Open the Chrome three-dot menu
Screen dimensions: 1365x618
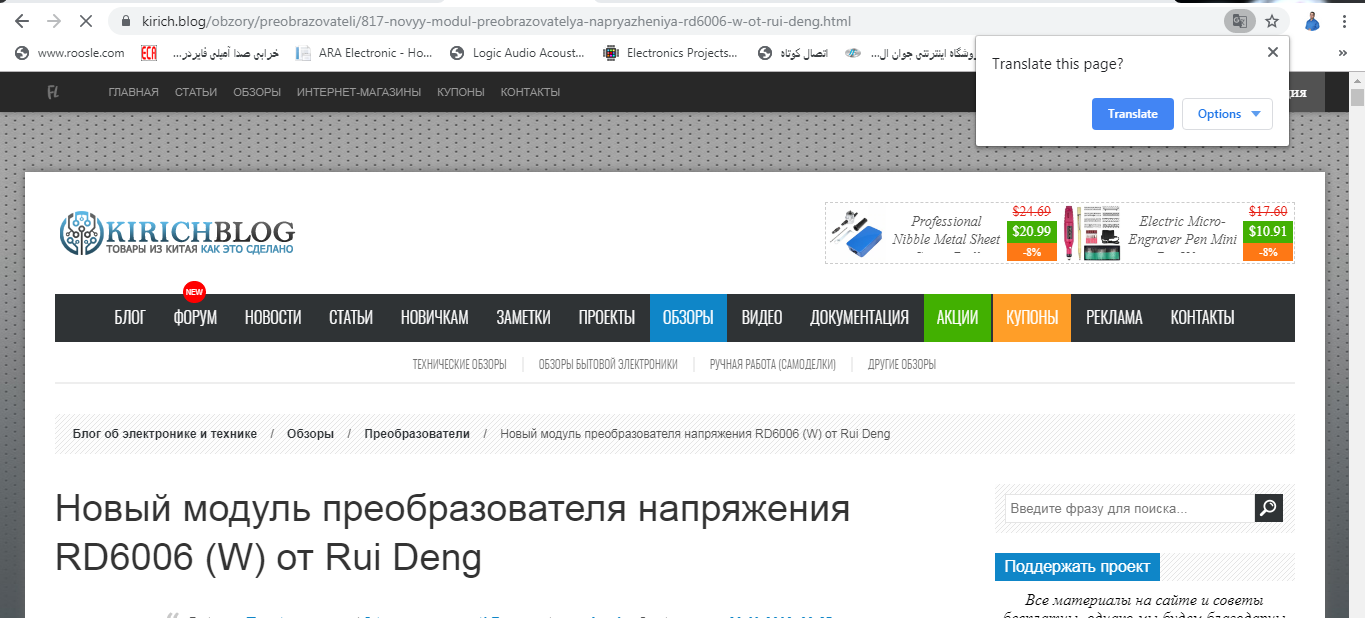(x=1345, y=20)
